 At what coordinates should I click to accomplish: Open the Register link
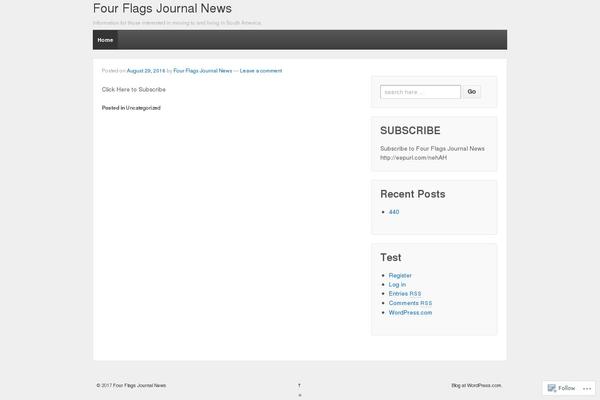pyautogui.click(x=400, y=276)
